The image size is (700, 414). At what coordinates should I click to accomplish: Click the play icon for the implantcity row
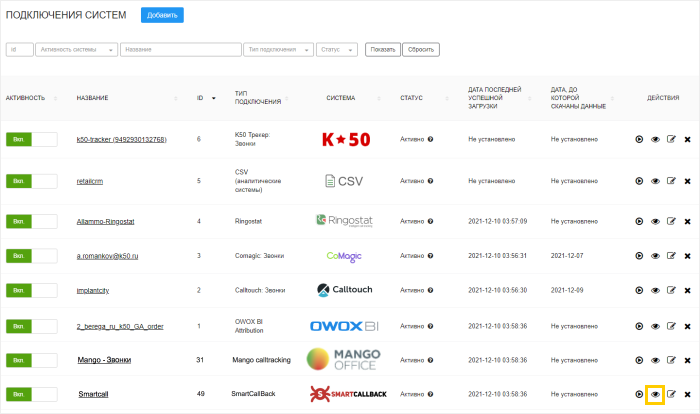[639, 290]
